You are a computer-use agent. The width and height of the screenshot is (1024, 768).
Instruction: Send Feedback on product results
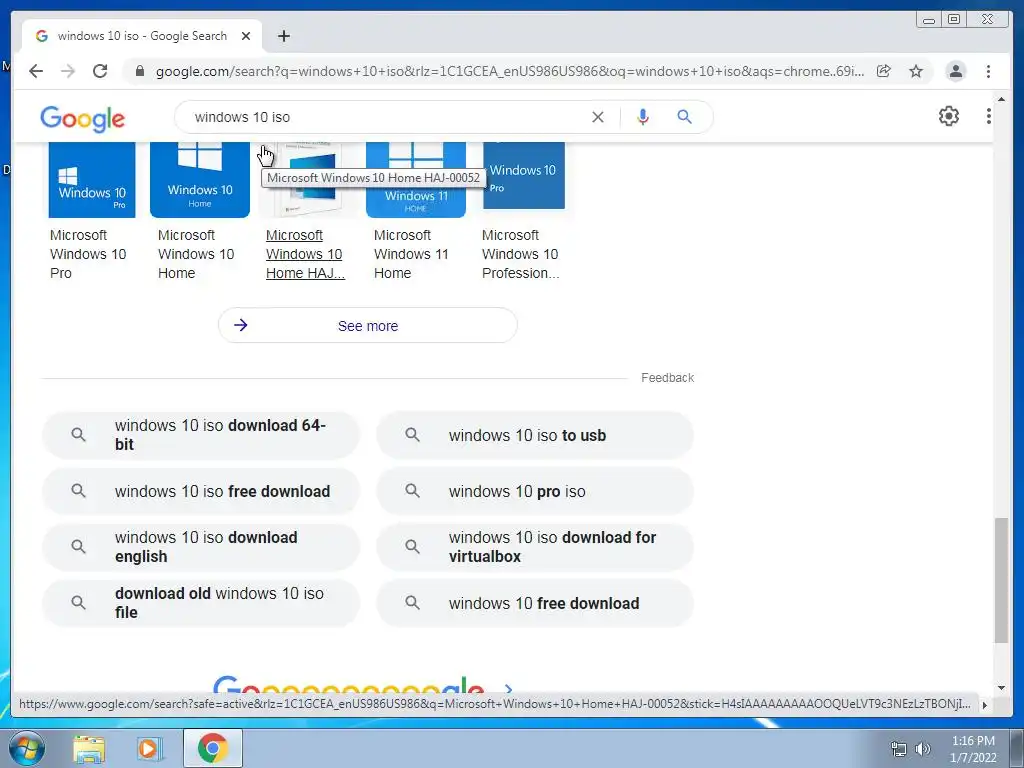pyautogui.click(x=667, y=377)
